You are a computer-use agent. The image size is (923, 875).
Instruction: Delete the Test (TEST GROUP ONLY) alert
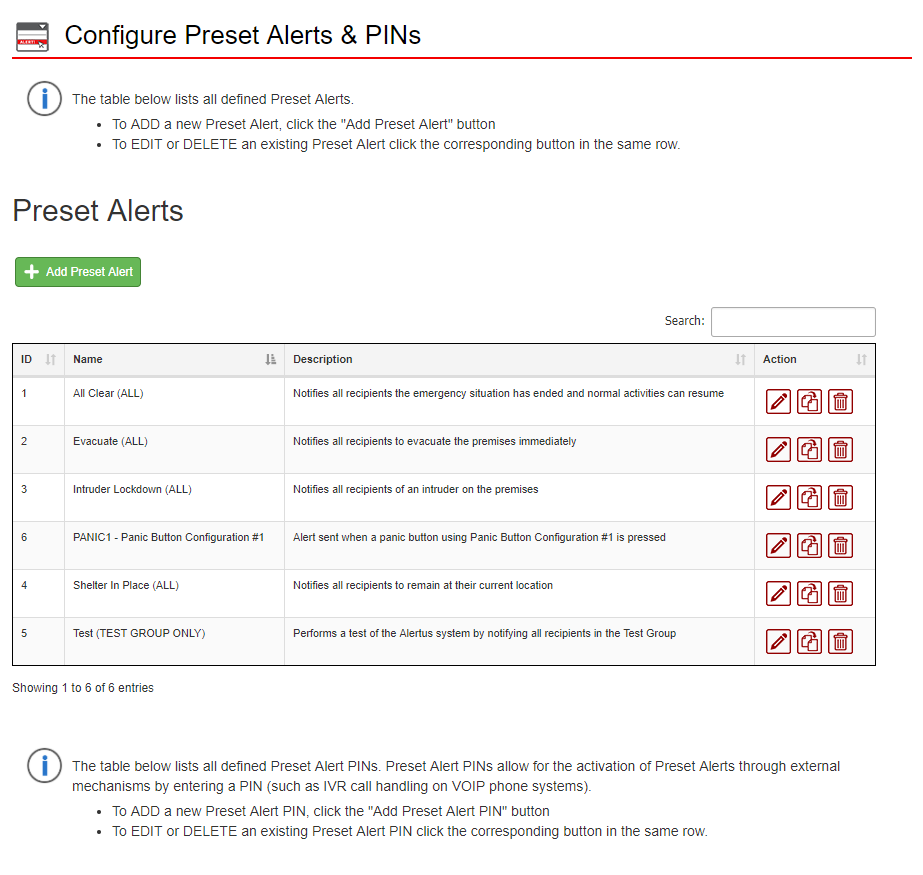[841, 642]
